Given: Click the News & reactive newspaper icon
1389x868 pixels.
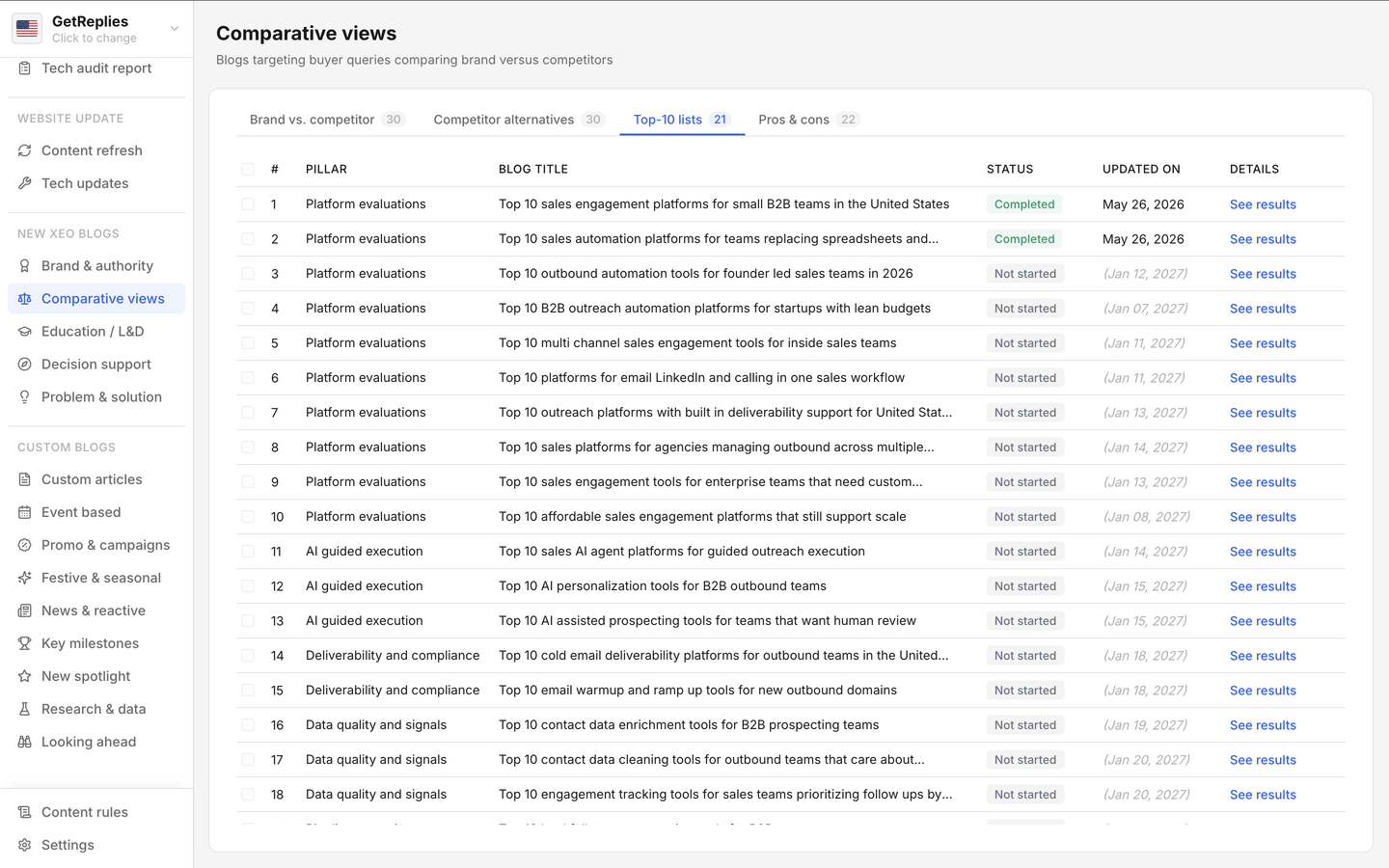Looking at the screenshot, I should tap(25, 610).
